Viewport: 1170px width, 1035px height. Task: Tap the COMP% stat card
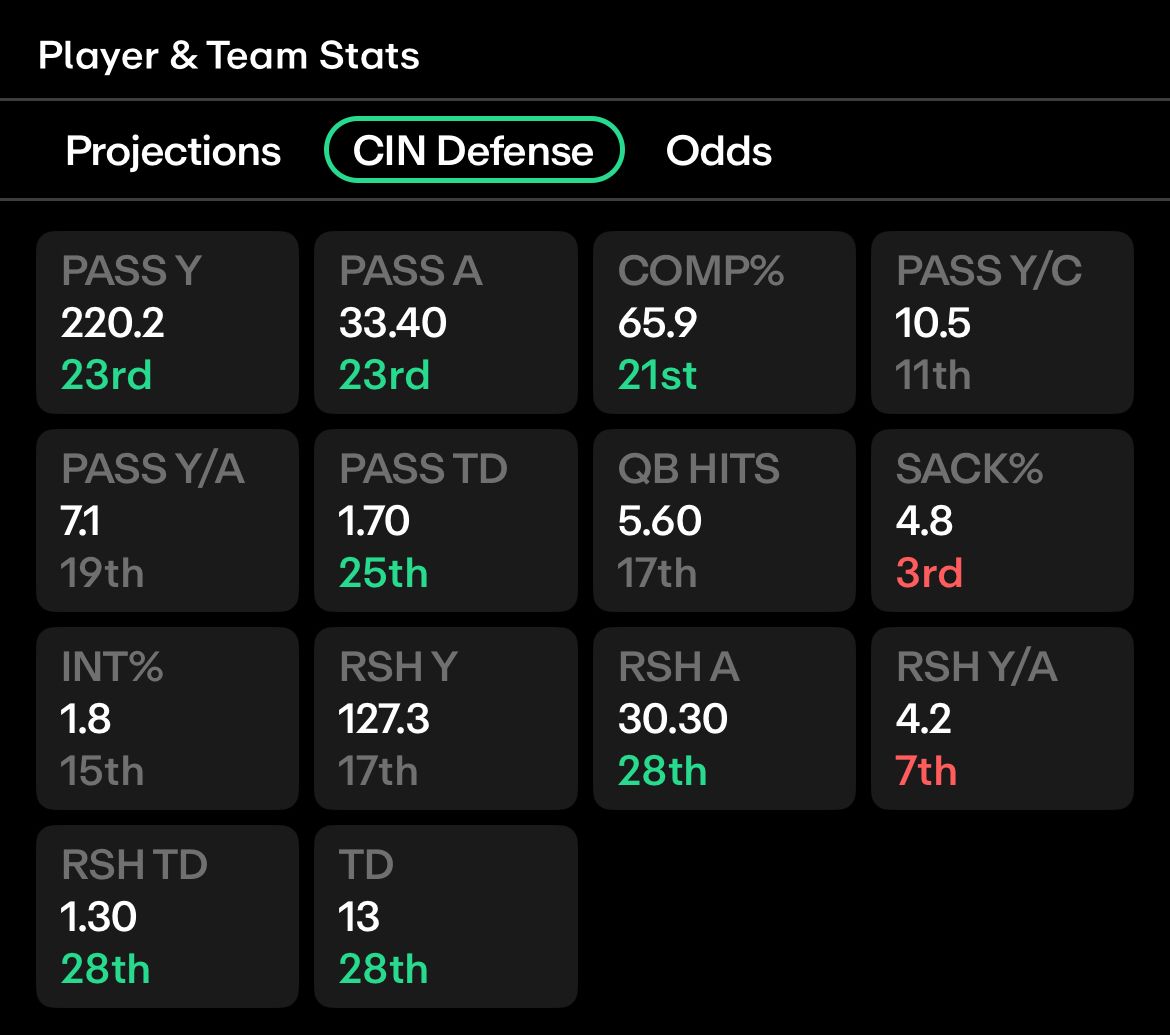click(x=724, y=322)
